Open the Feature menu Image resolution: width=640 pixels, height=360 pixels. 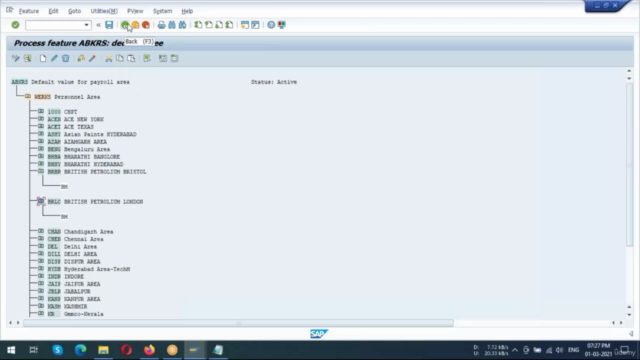click(x=29, y=11)
